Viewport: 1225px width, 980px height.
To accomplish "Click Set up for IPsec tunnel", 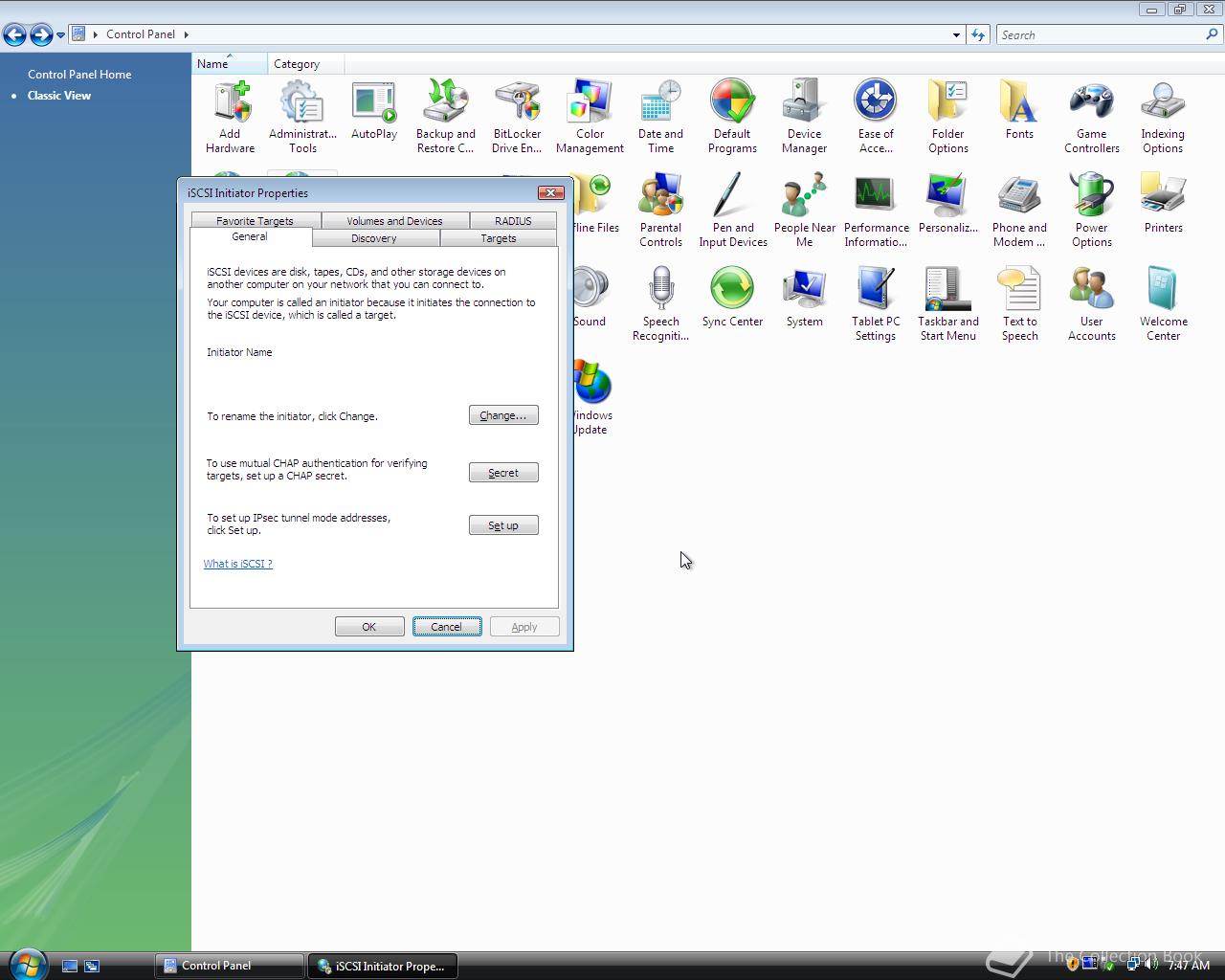I will 503,525.
